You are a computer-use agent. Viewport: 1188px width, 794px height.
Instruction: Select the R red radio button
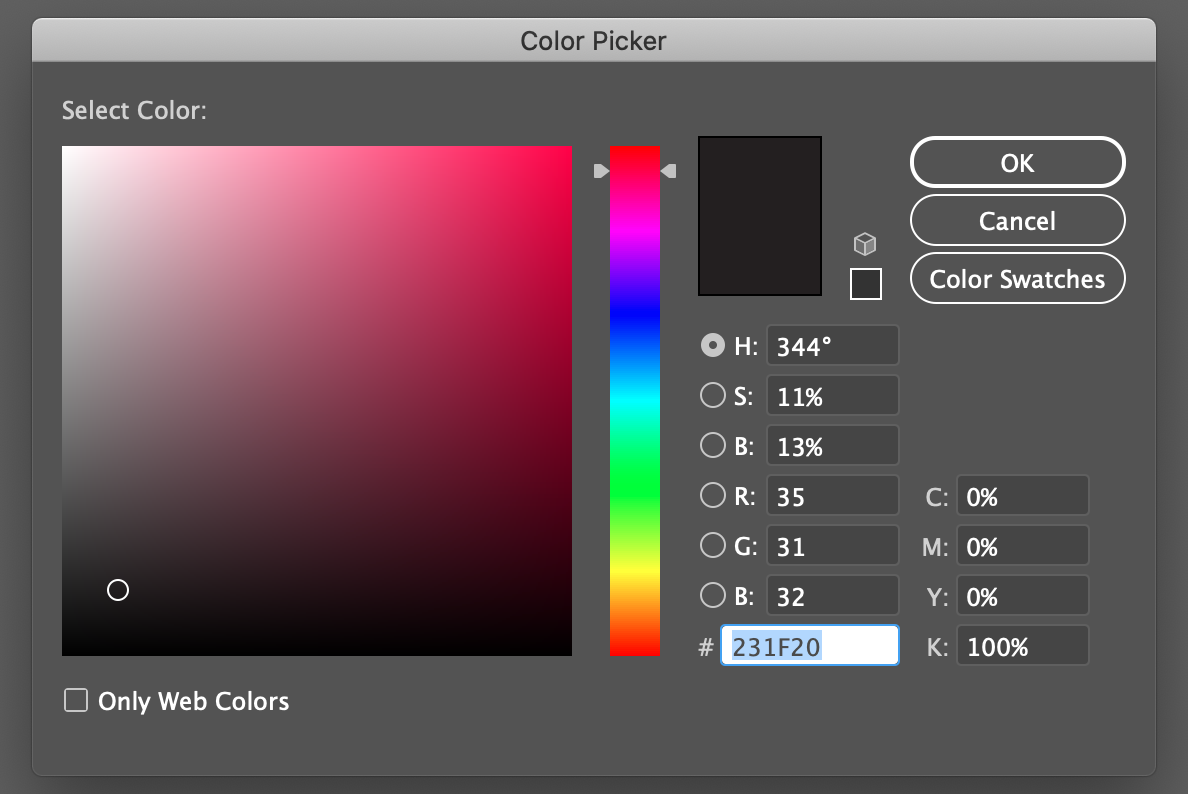point(712,496)
